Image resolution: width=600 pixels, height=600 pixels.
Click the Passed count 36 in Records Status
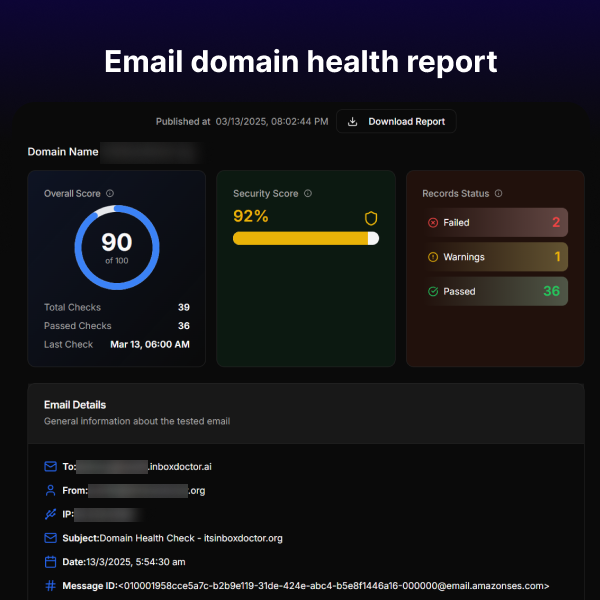(551, 291)
